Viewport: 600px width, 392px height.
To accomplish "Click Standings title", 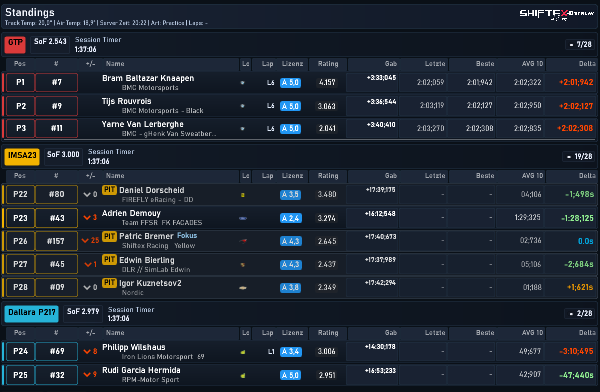I will (30, 12).
